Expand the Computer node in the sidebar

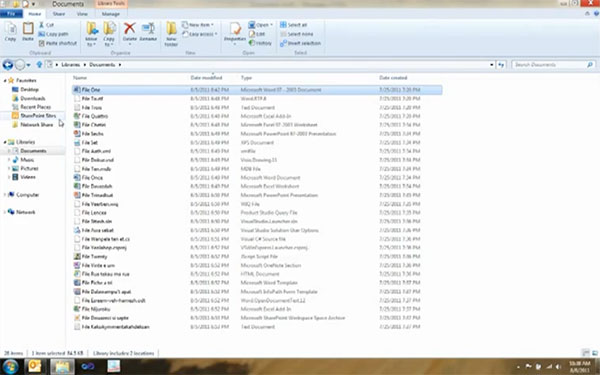[5, 195]
